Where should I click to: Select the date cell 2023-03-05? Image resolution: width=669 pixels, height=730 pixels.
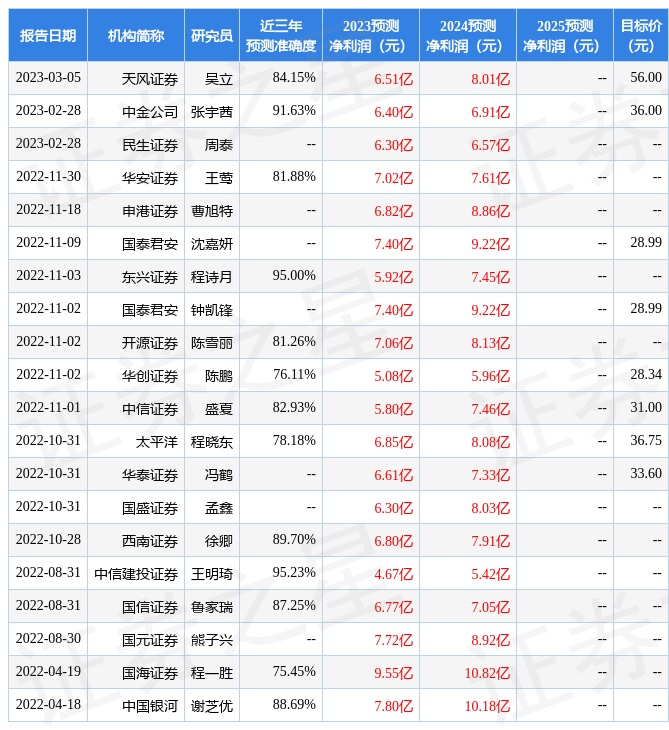click(x=48, y=78)
